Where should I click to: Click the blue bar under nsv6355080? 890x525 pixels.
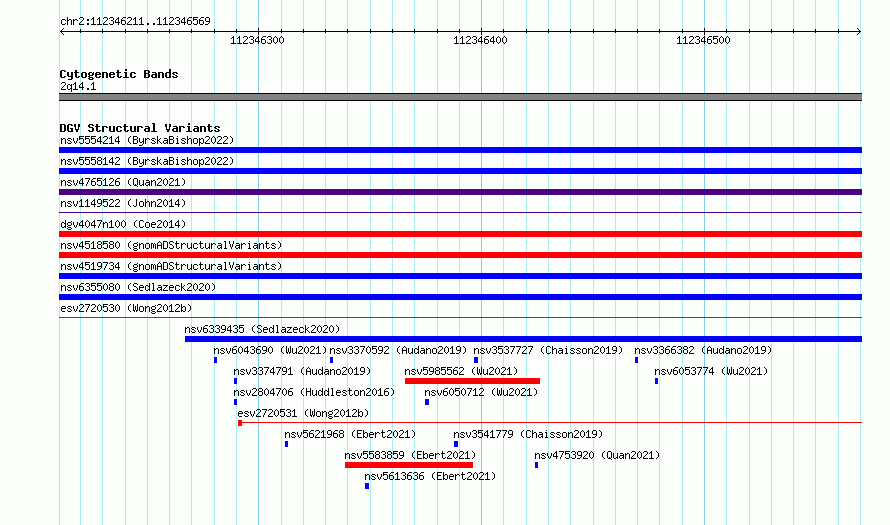tap(460, 297)
